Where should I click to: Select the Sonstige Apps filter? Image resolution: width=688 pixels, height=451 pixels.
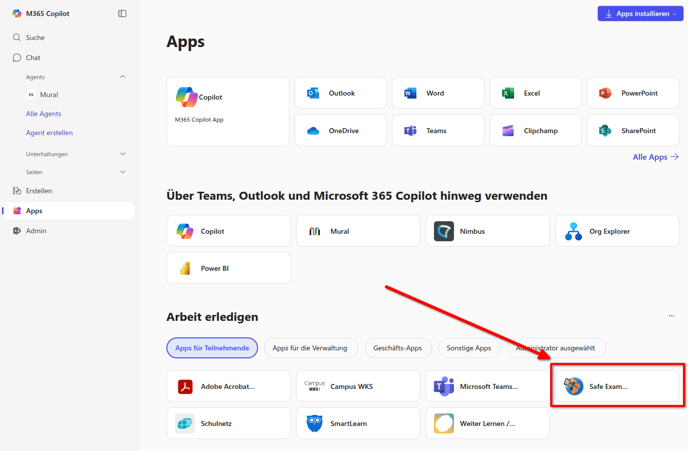469,348
